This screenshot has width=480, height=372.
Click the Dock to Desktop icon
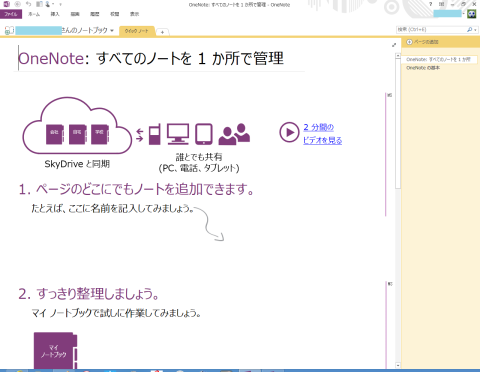click(39, 4)
